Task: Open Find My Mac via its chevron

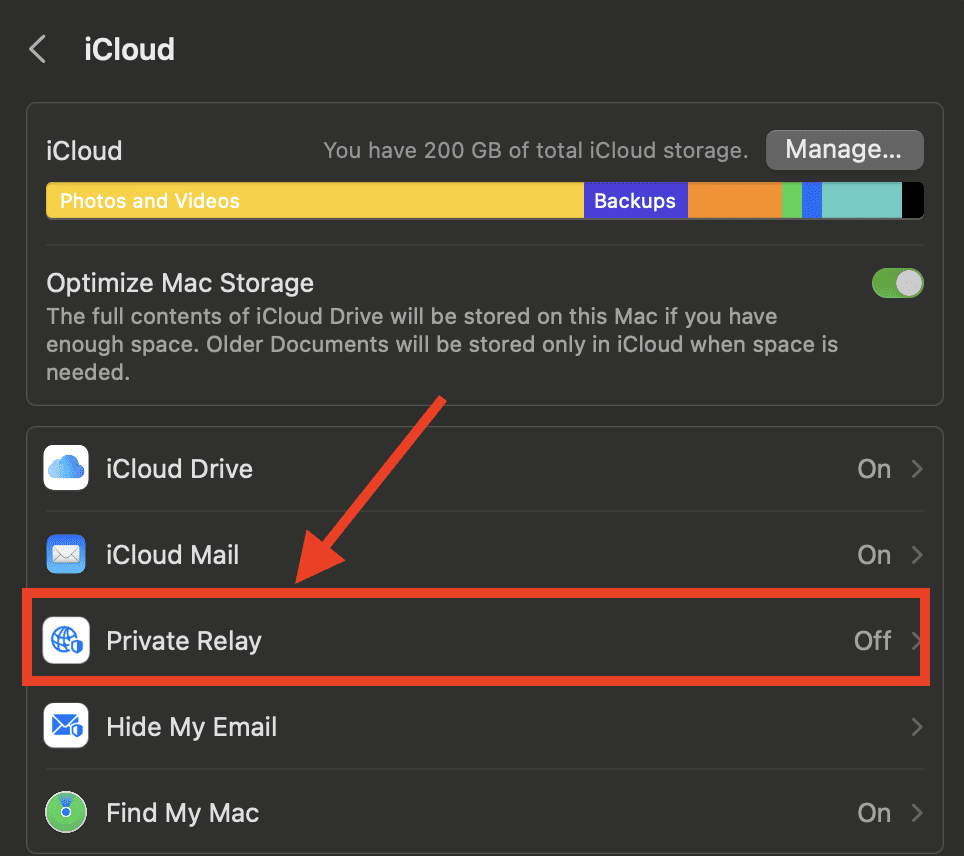Action: (916, 813)
